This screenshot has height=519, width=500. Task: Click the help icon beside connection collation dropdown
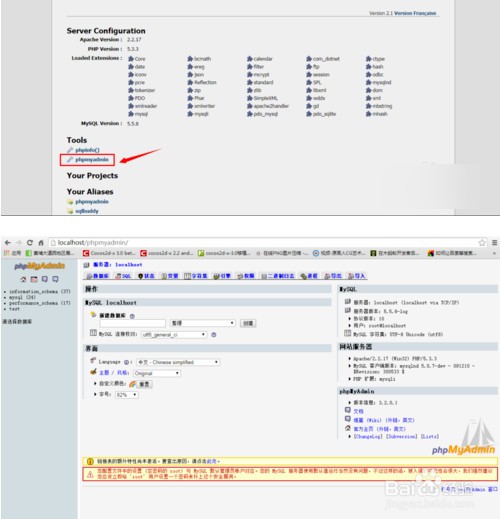(x=214, y=335)
